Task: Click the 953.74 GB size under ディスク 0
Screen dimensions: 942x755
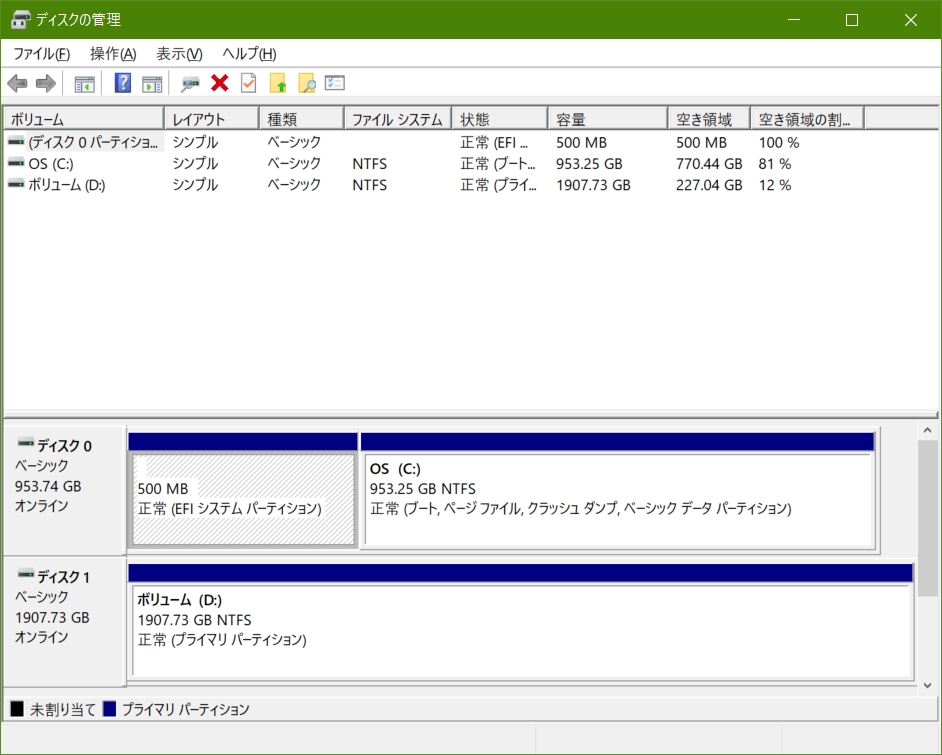Action: coord(48,486)
